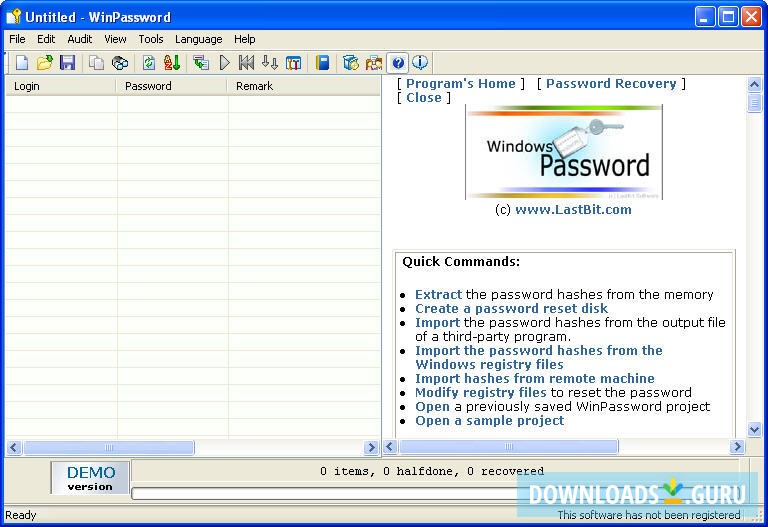
Task: Open the Language menu
Action: click(x=198, y=39)
